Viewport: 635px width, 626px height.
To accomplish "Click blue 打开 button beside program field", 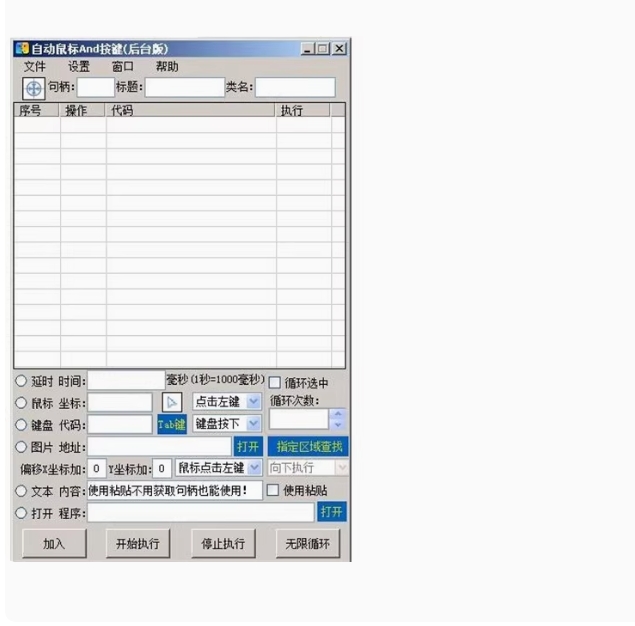I will coord(332,512).
